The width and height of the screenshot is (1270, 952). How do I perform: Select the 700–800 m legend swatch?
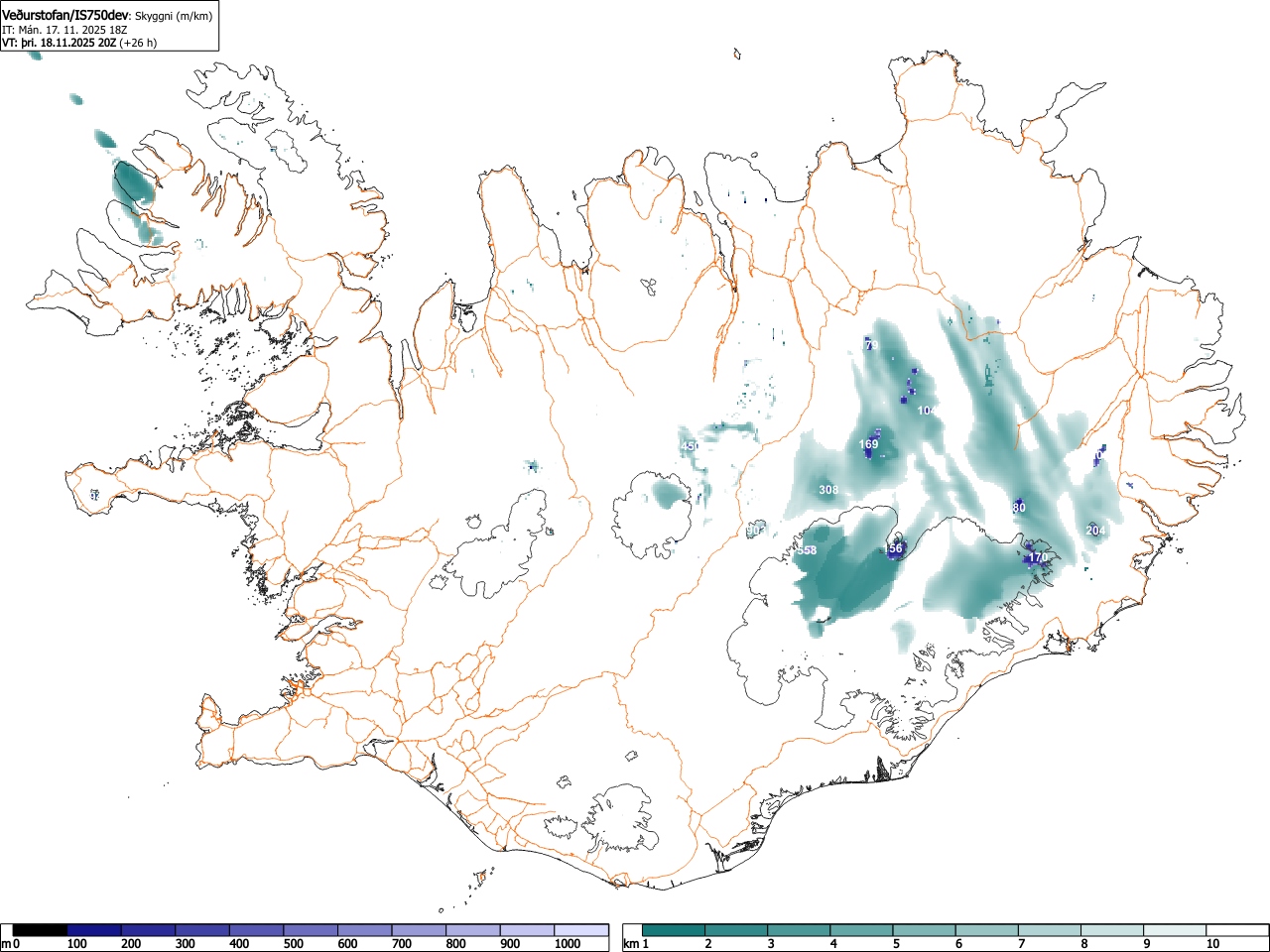419,930
